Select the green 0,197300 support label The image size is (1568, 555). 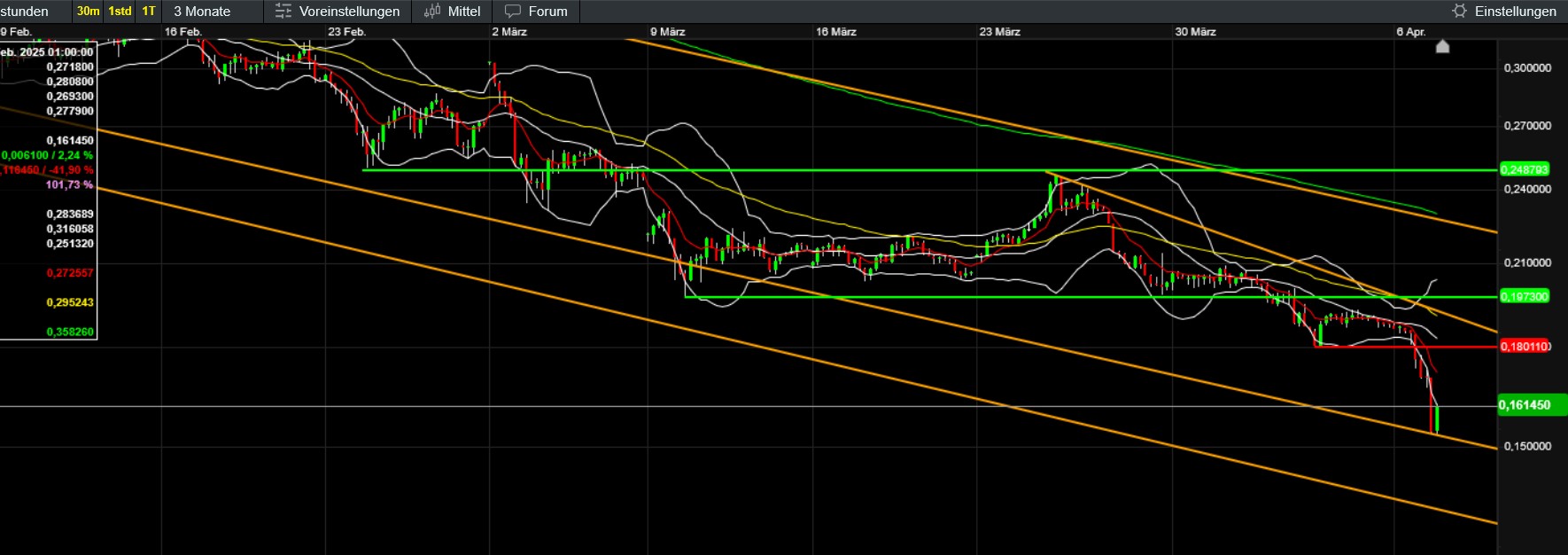1524,297
